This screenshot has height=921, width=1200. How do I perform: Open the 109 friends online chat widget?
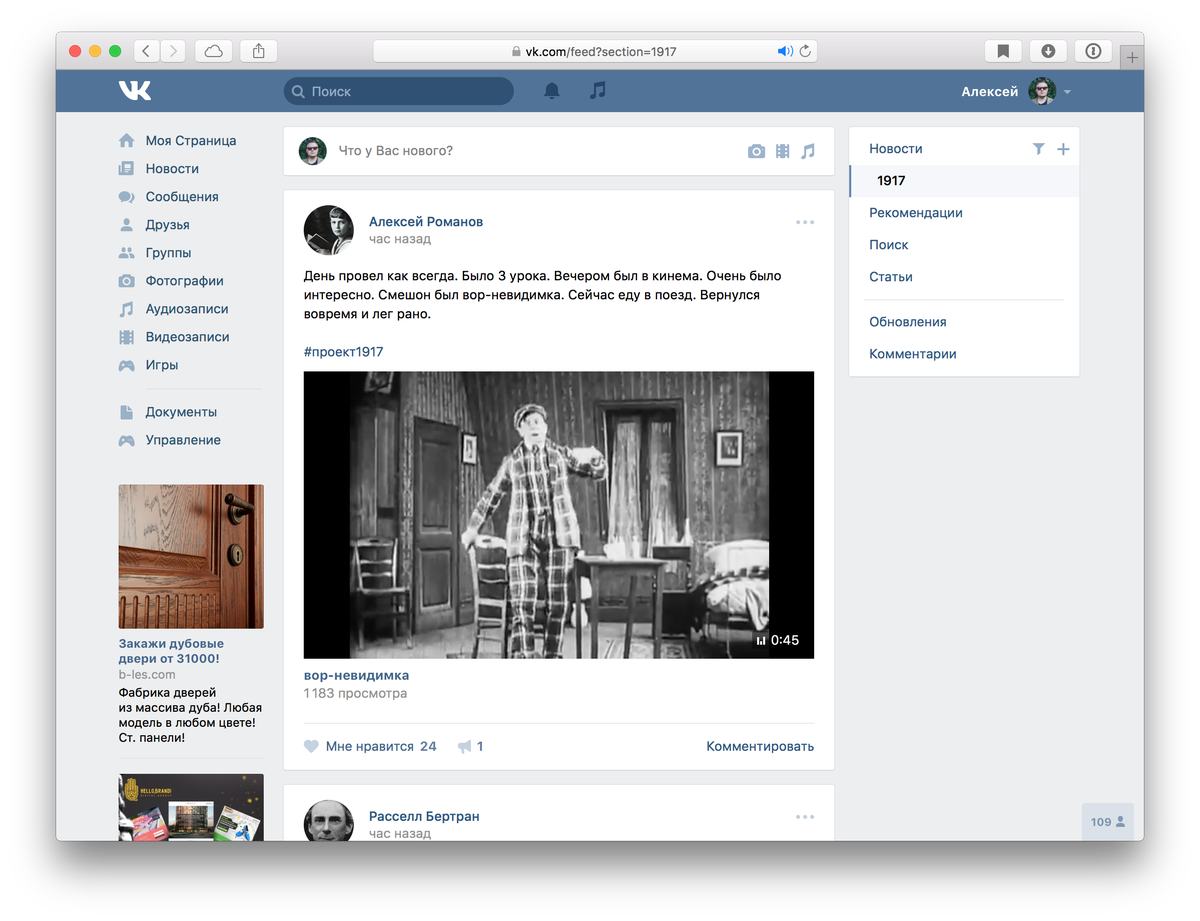point(1108,821)
